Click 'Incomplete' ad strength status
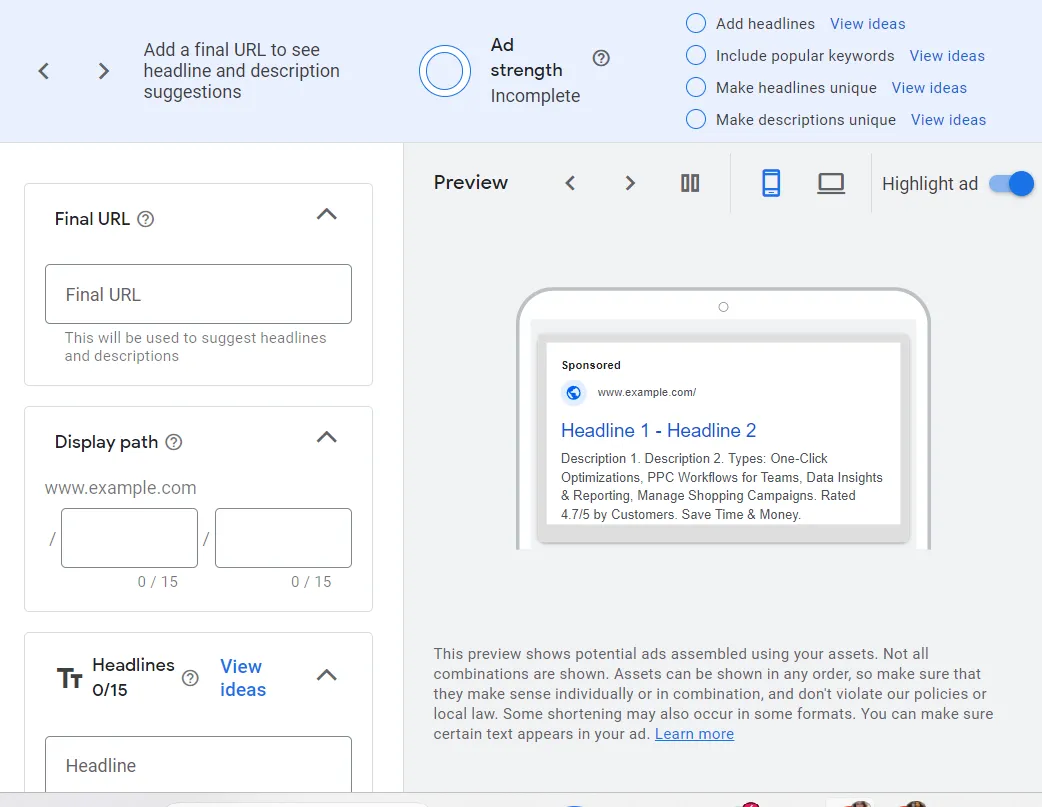The height and width of the screenshot is (807, 1042). tap(535, 96)
